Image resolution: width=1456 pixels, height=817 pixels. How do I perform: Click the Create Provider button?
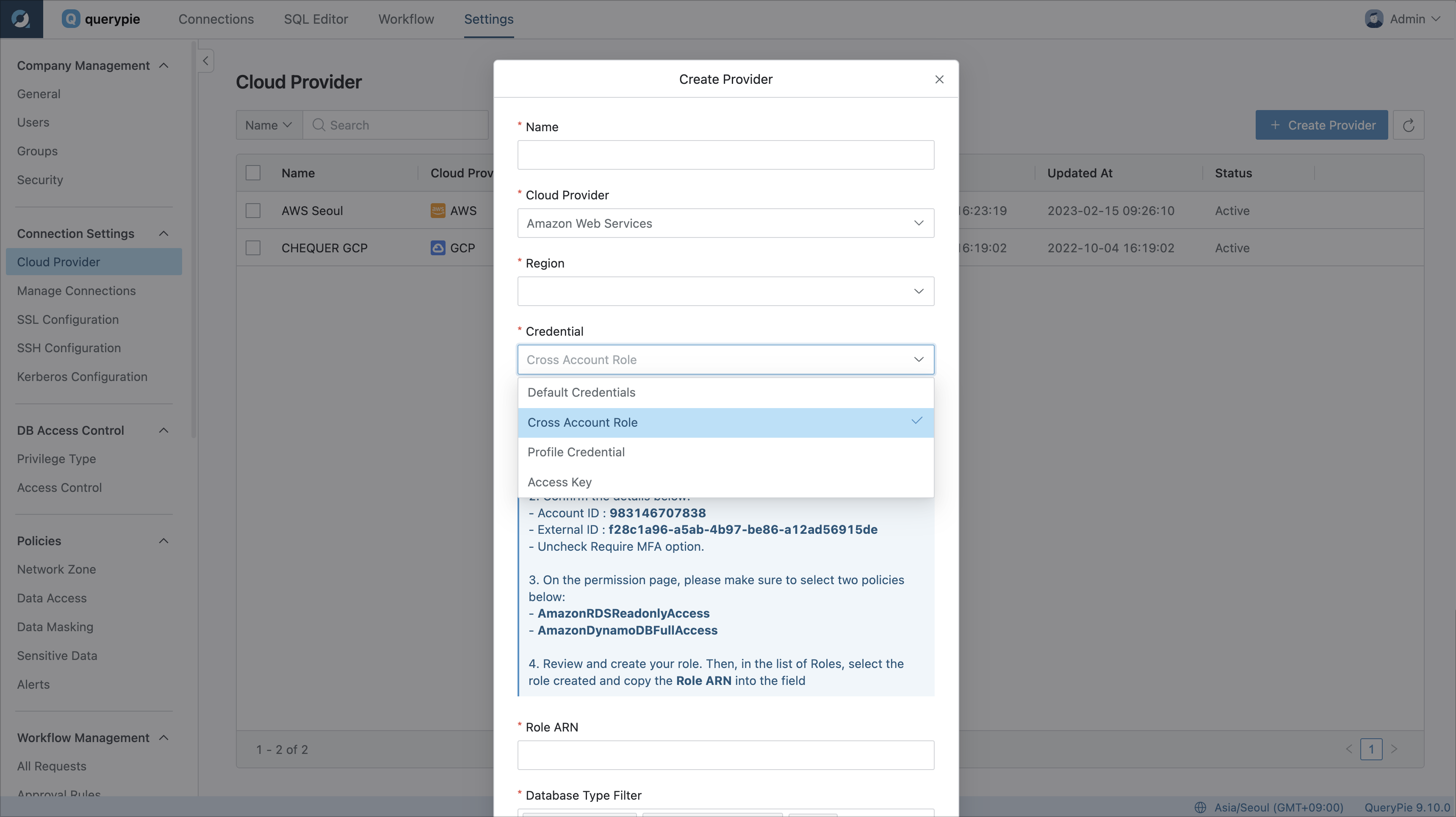click(x=1321, y=125)
